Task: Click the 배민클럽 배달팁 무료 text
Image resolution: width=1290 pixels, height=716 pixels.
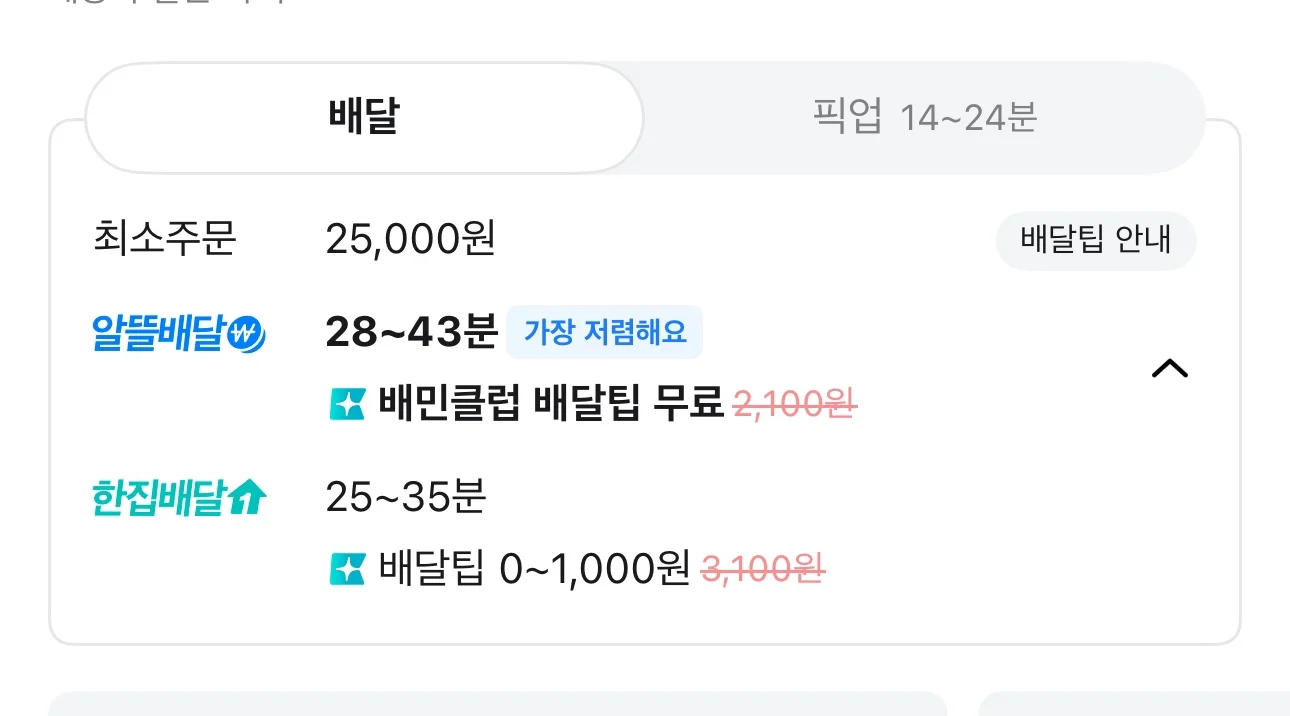Action: 551,405
